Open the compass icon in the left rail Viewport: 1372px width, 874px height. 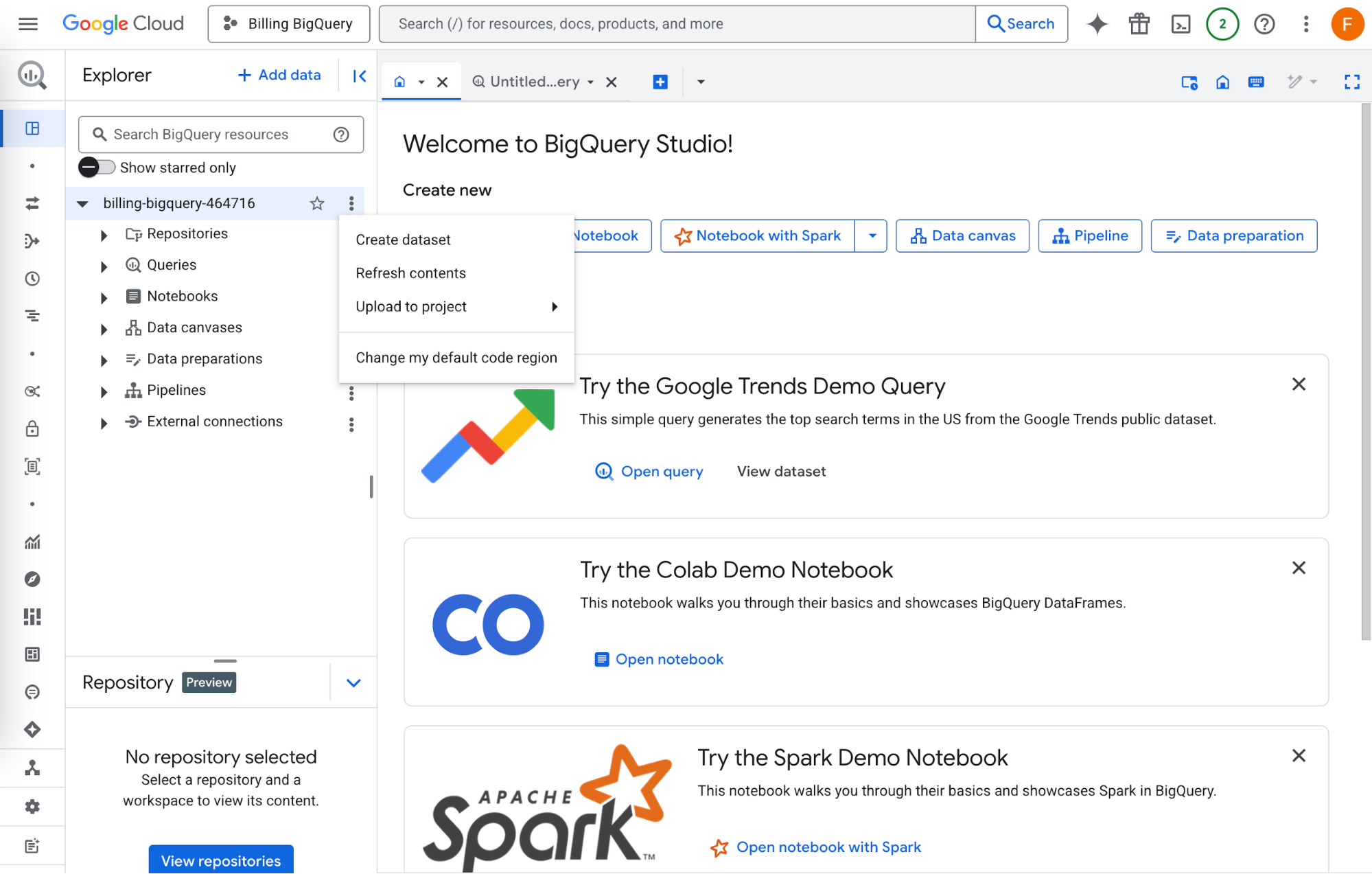[x=32, y=579]
